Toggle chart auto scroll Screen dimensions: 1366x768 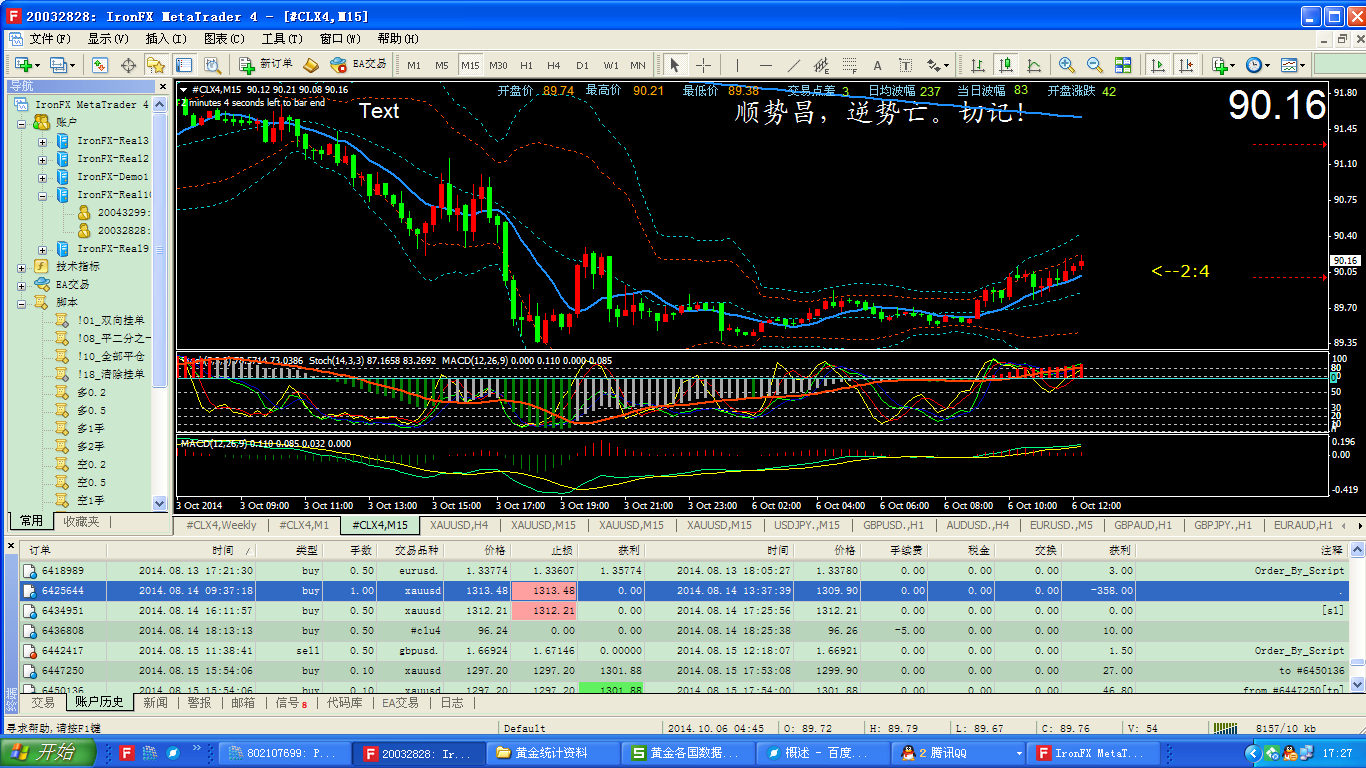click(1158, 65)
